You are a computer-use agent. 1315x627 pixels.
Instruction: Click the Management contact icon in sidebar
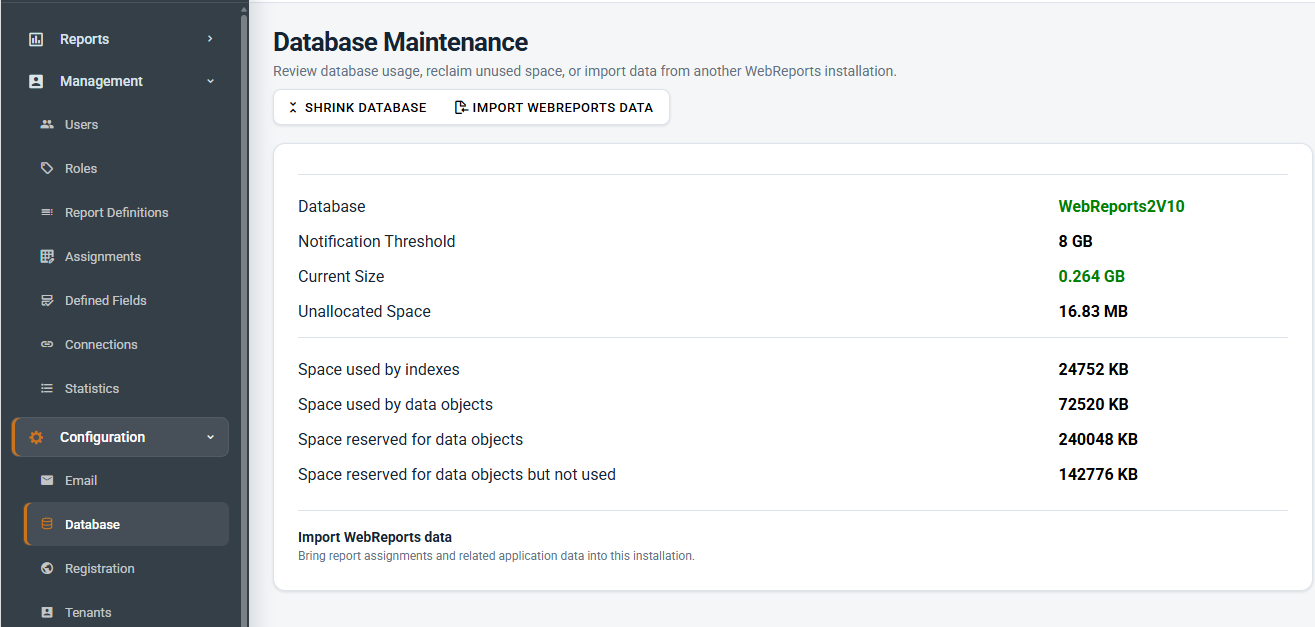pyautogui.click(x=36, y=81)
